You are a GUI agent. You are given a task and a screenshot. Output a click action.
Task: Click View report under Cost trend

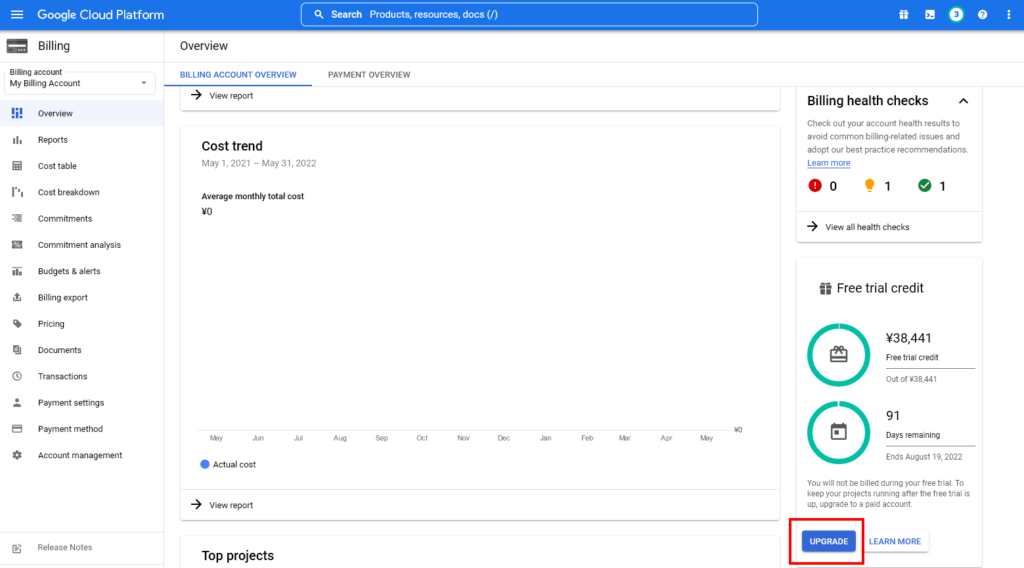[230, 505]
